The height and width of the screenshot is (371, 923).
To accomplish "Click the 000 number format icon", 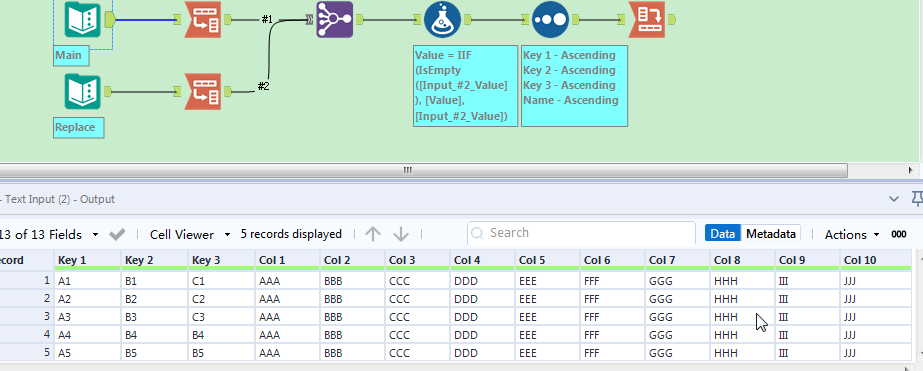I will point(899,234).
